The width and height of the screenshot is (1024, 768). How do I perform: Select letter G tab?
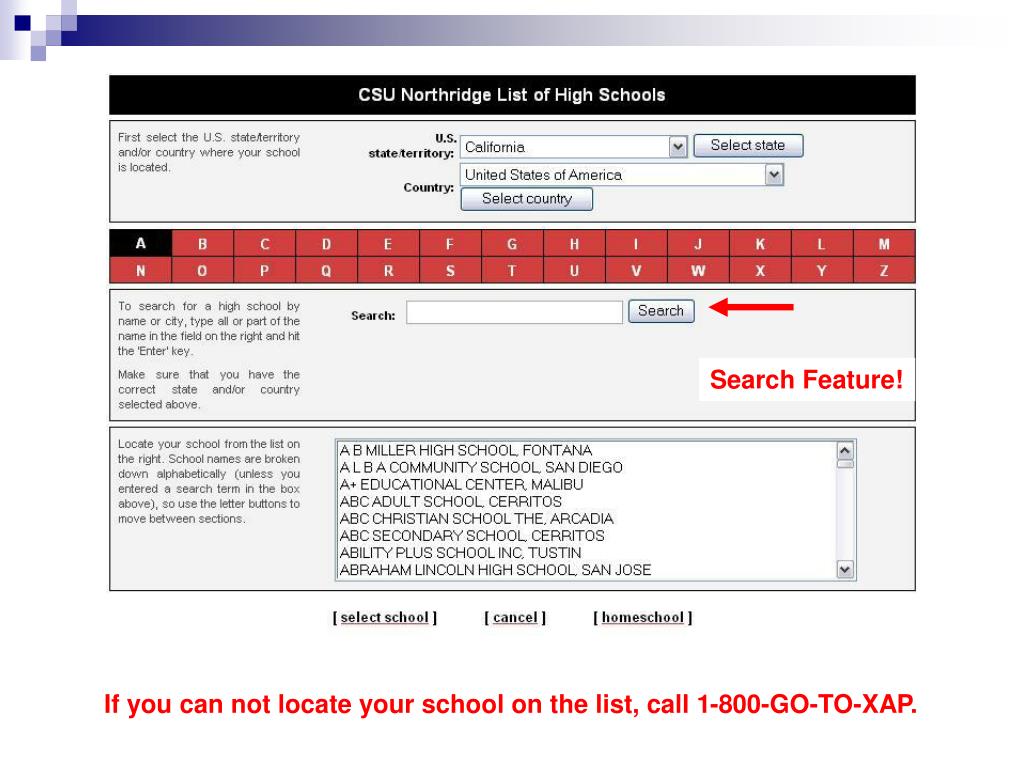(x=512, y=244)
